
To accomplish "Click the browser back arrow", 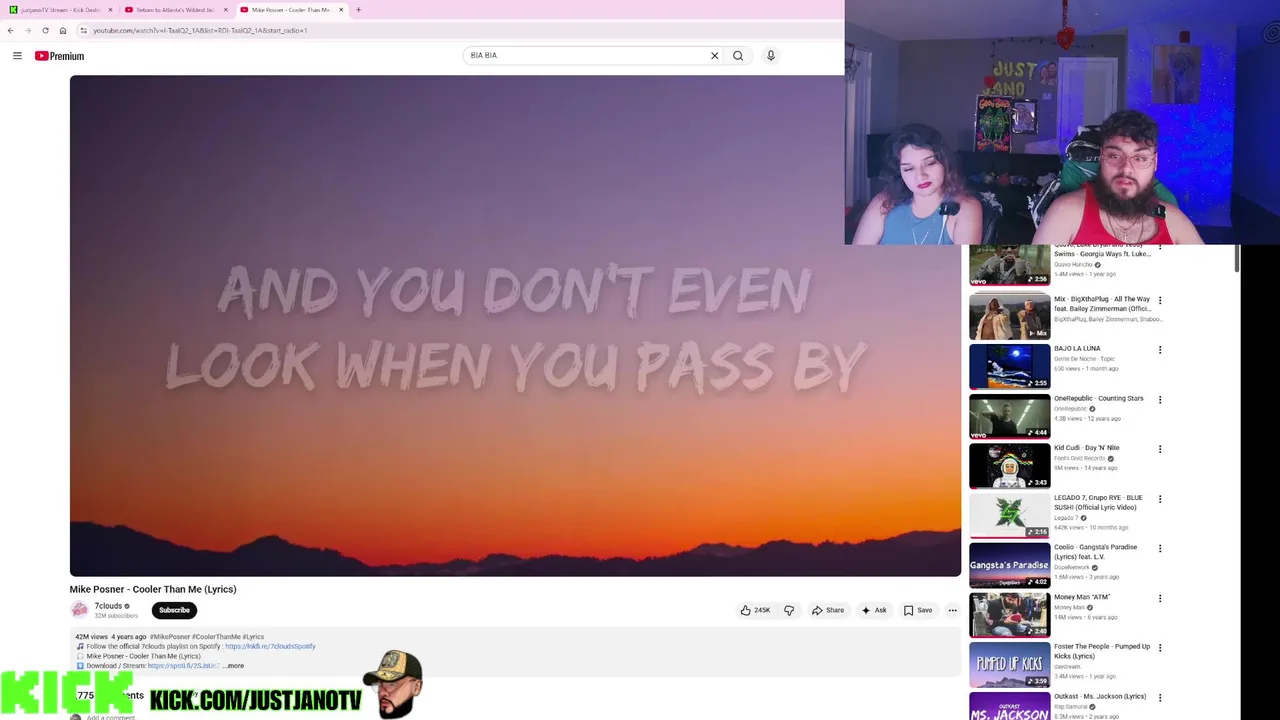I will [10, 30].
